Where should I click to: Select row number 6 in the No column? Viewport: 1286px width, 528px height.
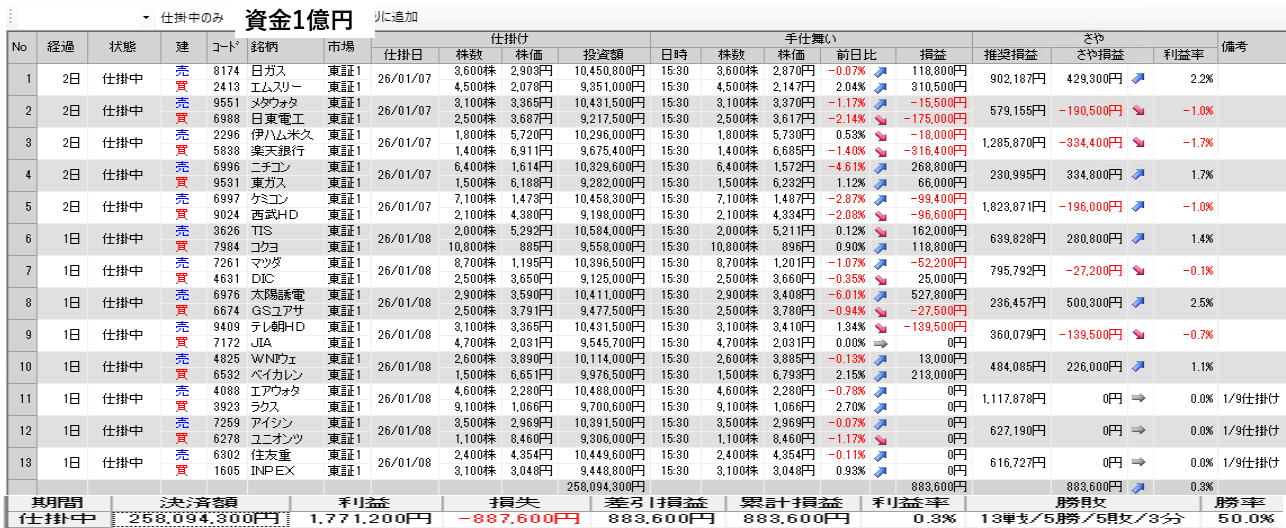point(20,239)
